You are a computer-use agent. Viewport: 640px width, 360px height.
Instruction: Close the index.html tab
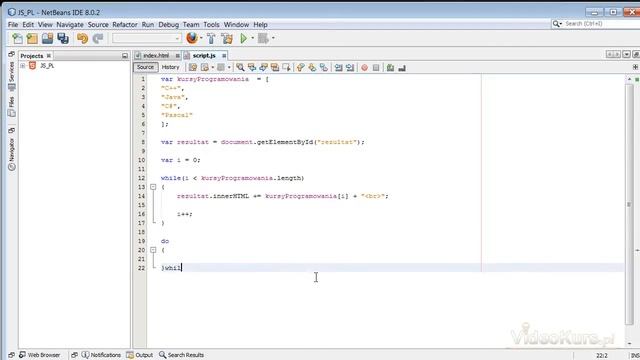click(178, 56)
